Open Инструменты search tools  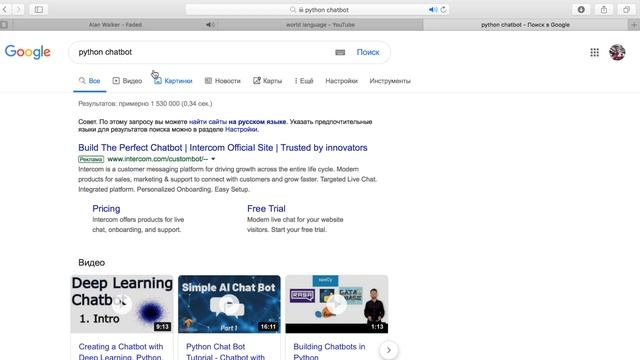click(390, 81)
